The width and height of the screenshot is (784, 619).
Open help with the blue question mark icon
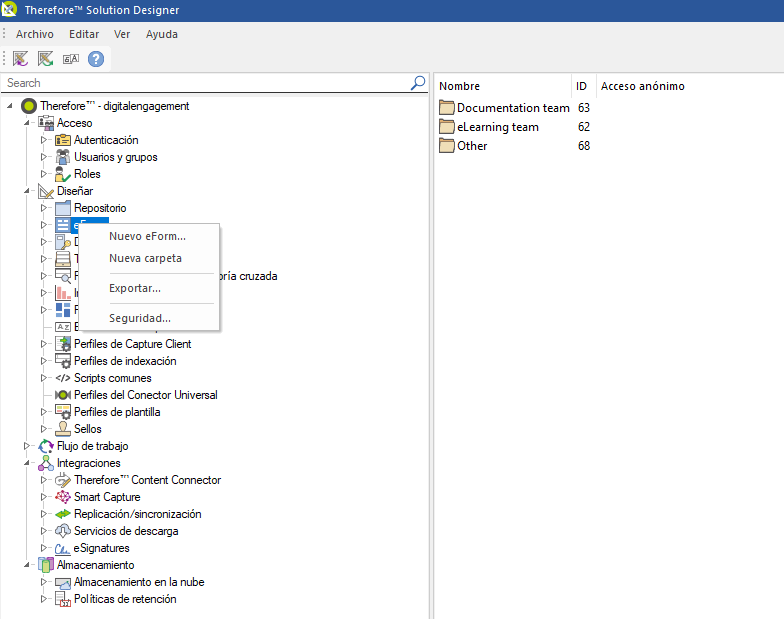[96, 59]
